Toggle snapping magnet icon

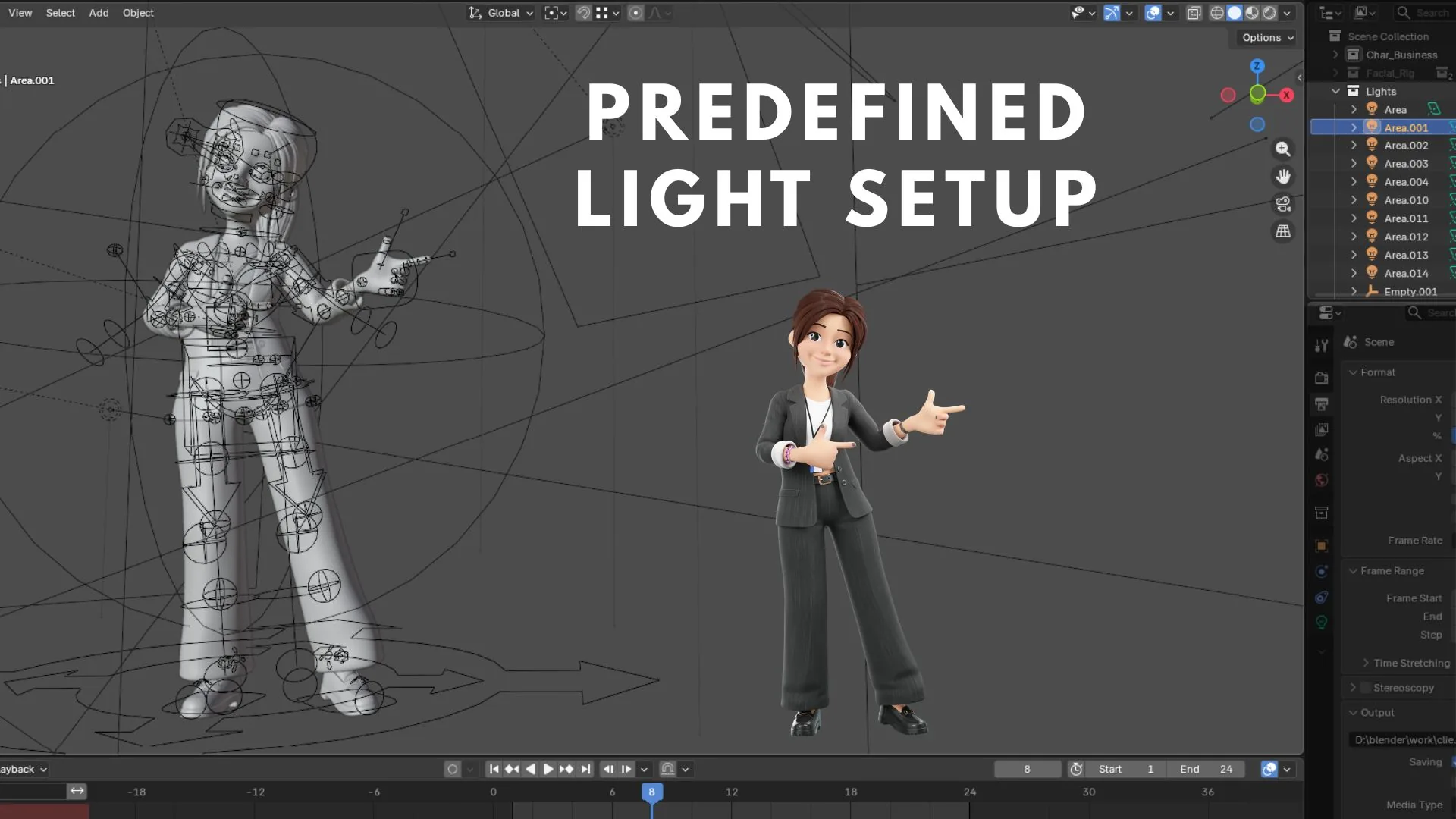tap(583, 13)
